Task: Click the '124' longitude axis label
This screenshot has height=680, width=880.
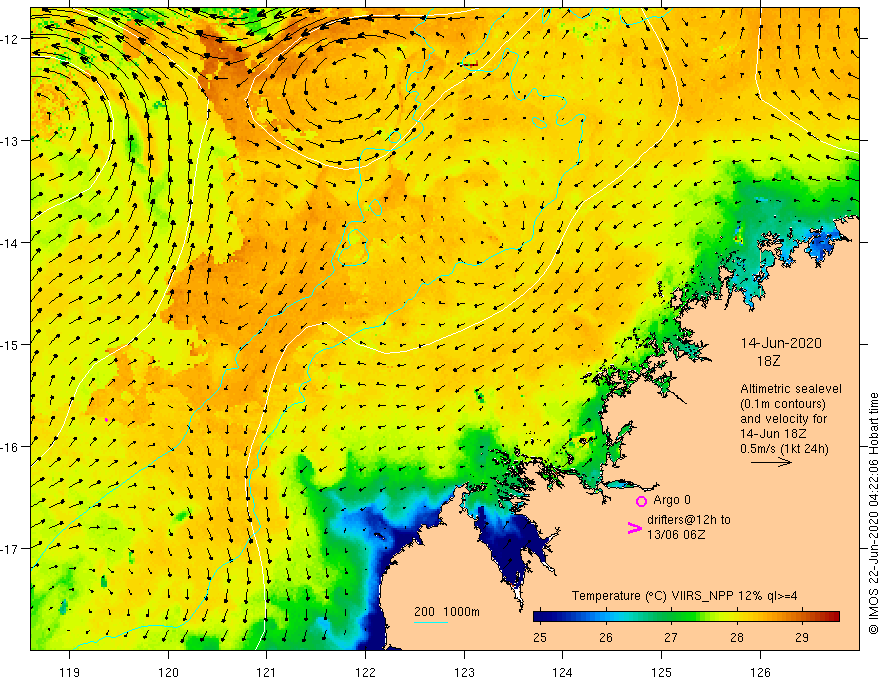Action: [563, 672]
